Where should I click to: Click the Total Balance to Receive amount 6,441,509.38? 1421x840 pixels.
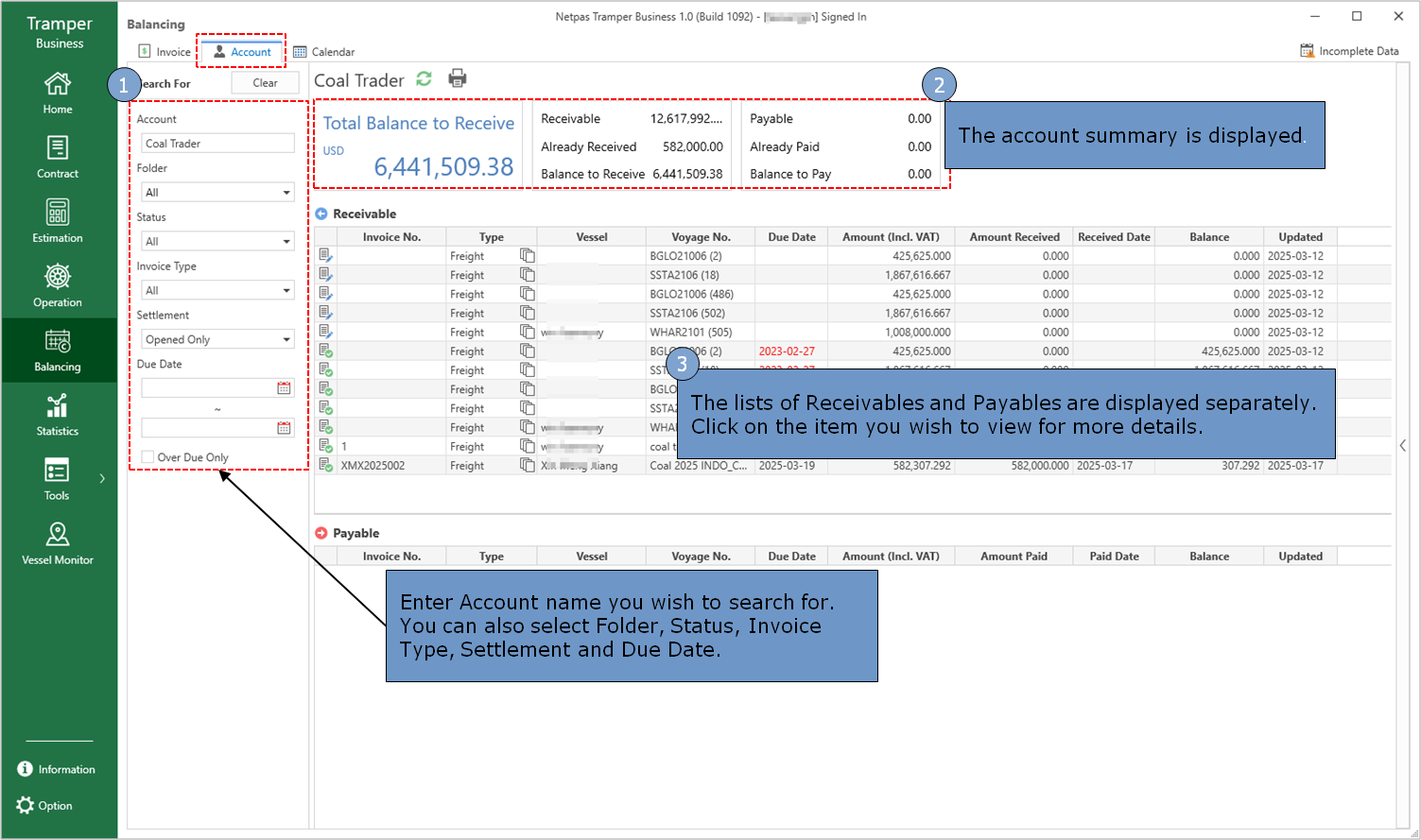point(443,167)
